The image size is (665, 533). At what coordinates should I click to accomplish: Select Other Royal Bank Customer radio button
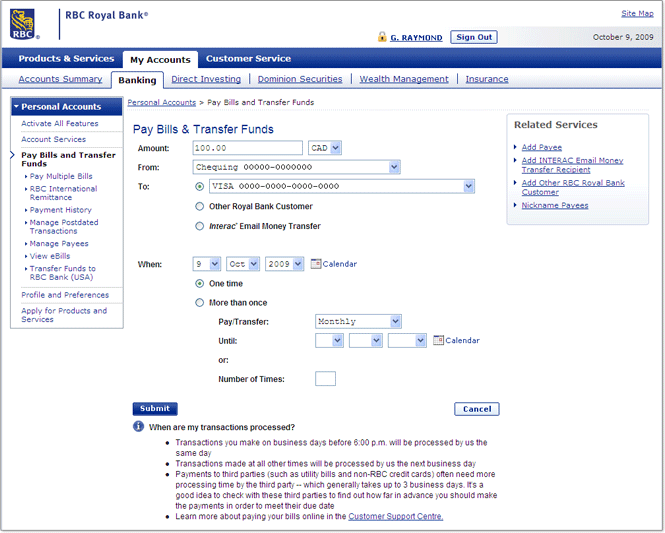coord(199,206)
